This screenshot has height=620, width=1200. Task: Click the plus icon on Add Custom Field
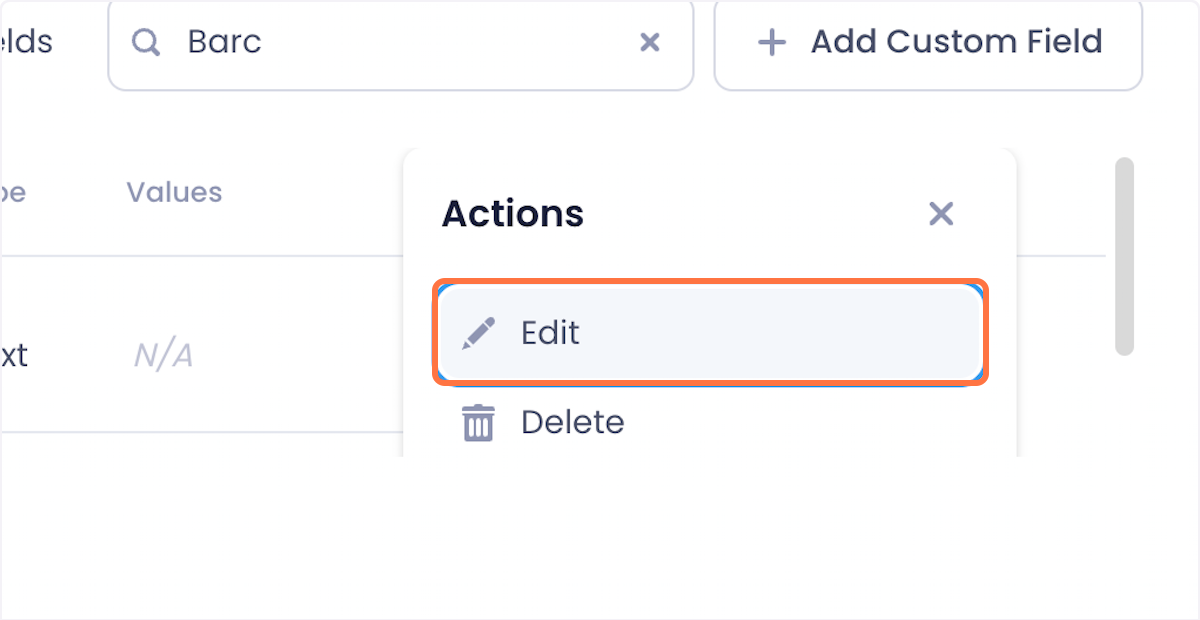[771, 42]
